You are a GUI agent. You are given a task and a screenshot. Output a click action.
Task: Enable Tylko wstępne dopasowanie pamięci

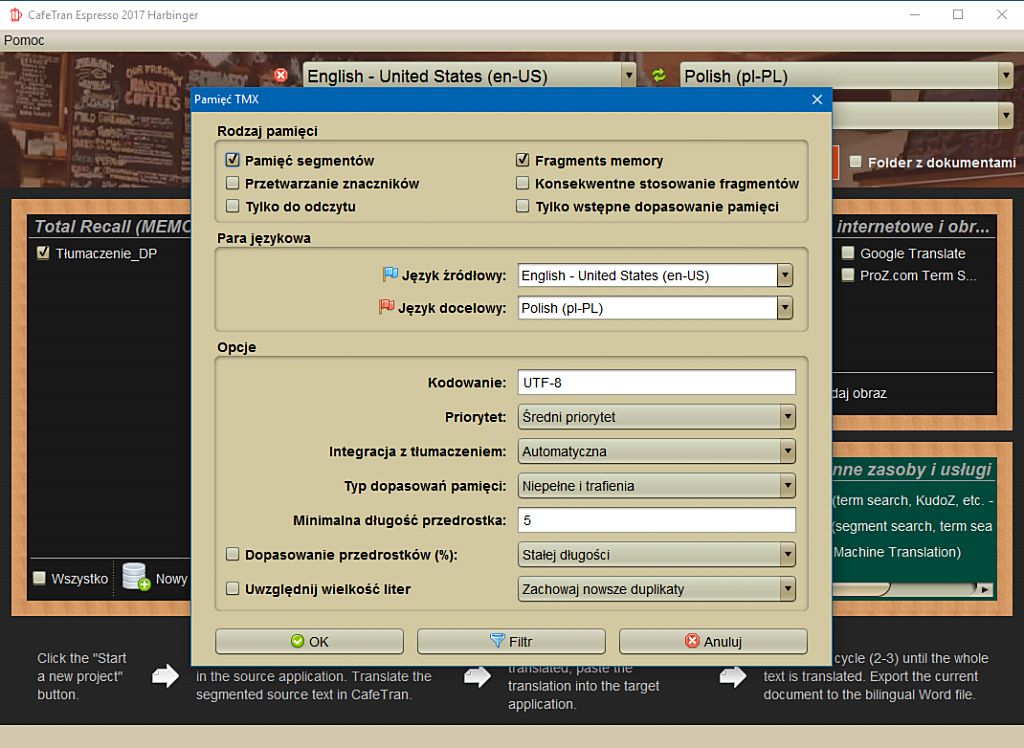pos(522,206)
